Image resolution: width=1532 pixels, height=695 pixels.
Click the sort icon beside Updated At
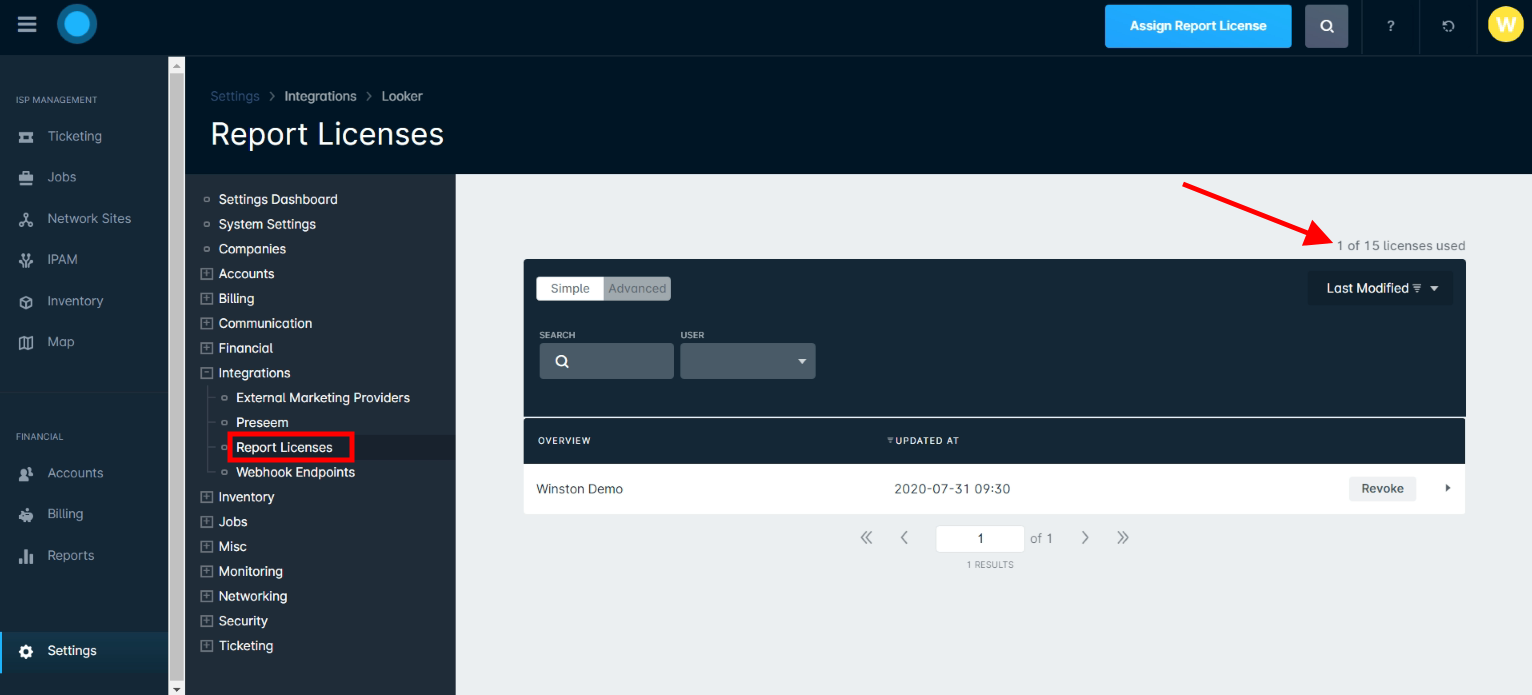pos(890,441)
